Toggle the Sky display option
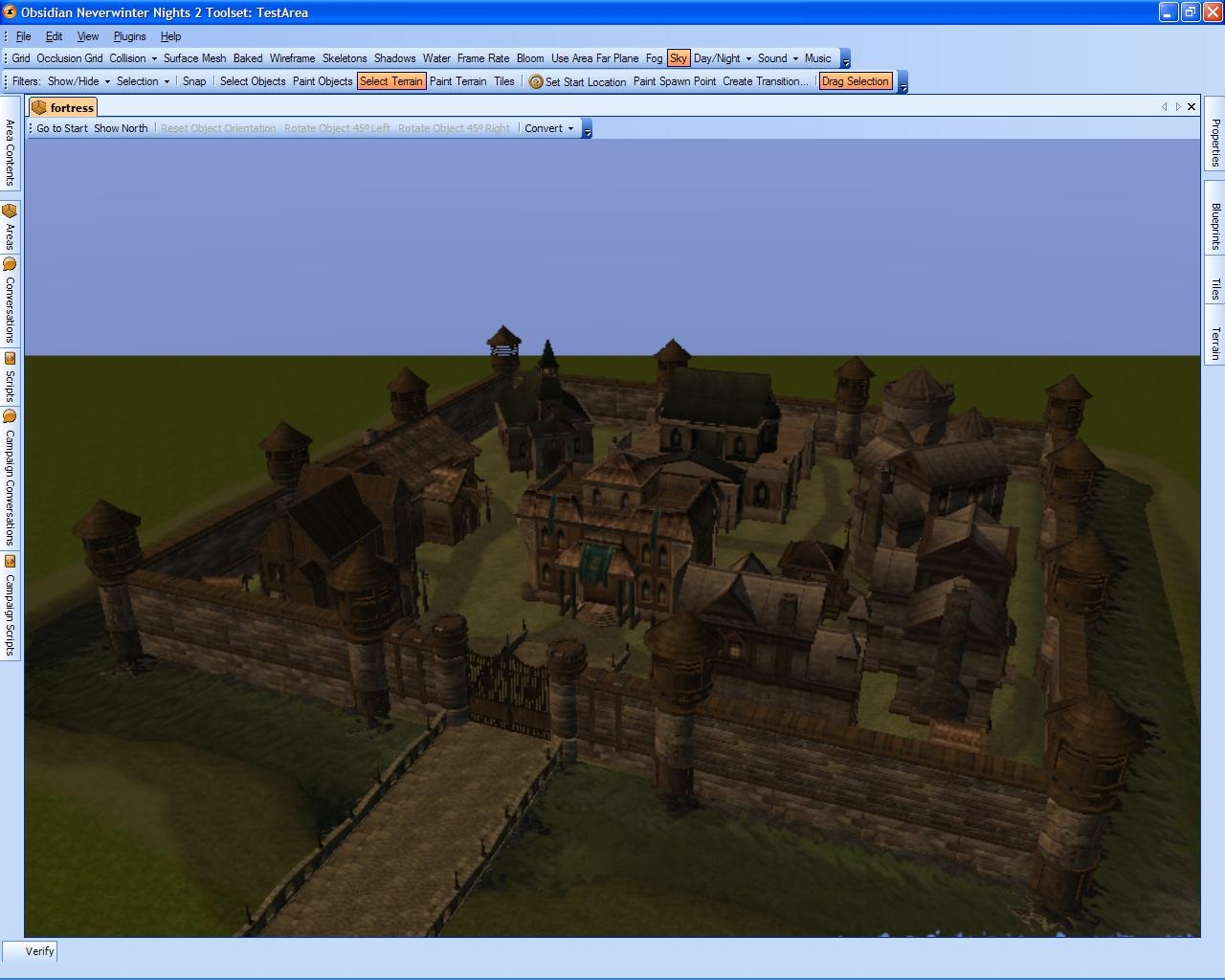The height and width of the screenshot is (980, 1225). 678,58
